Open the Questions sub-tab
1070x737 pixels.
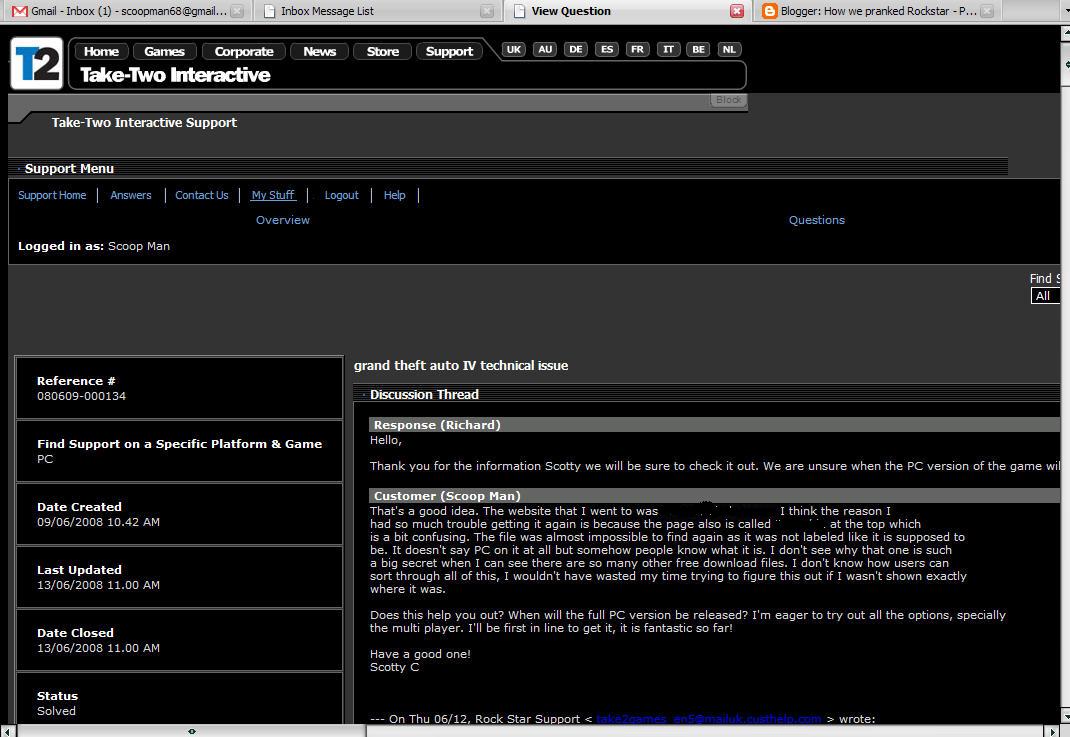(x=817, y=220)
